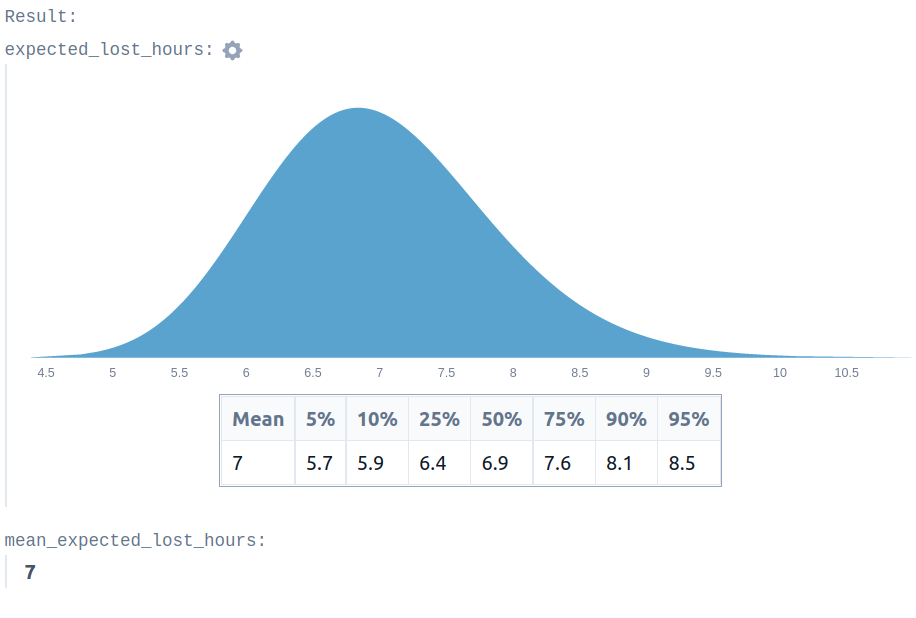916x618 pixels.
Task: Click the expected_lost_hours variable label
Action: pos(109,50)
